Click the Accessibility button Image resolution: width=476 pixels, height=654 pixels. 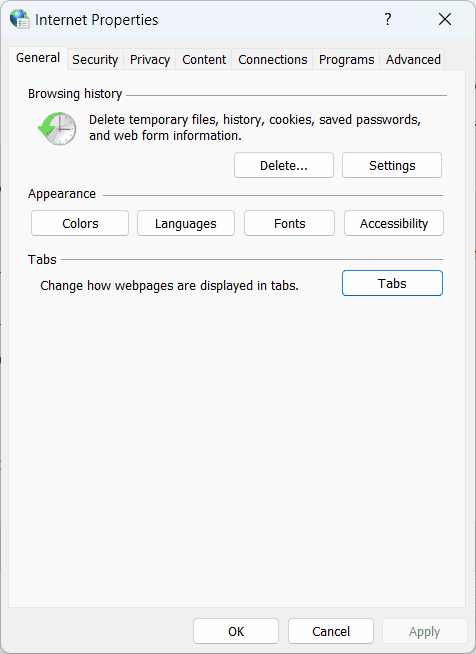[x=394, y=223]
